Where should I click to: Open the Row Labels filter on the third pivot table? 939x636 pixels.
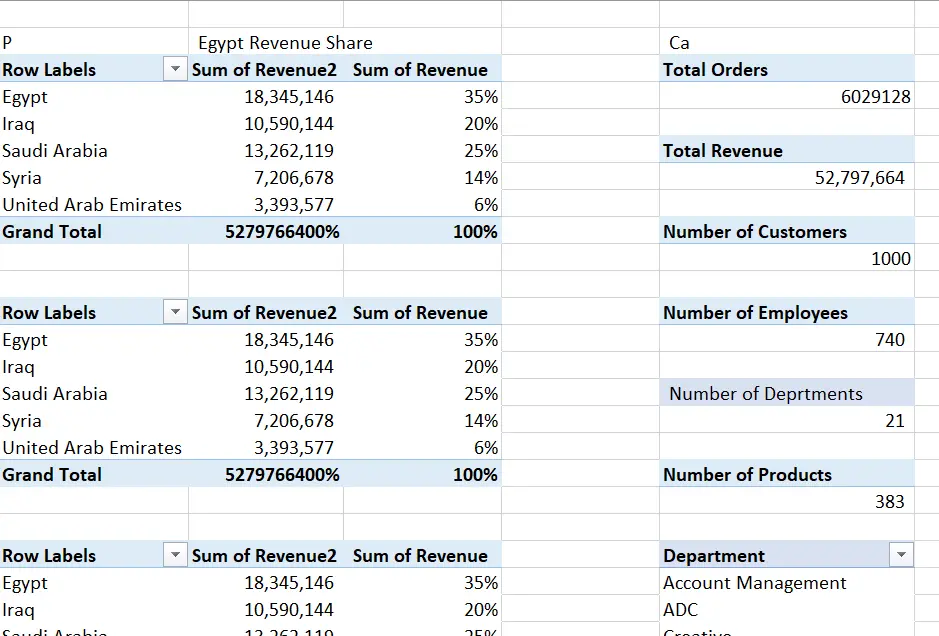tap(175, 555)
